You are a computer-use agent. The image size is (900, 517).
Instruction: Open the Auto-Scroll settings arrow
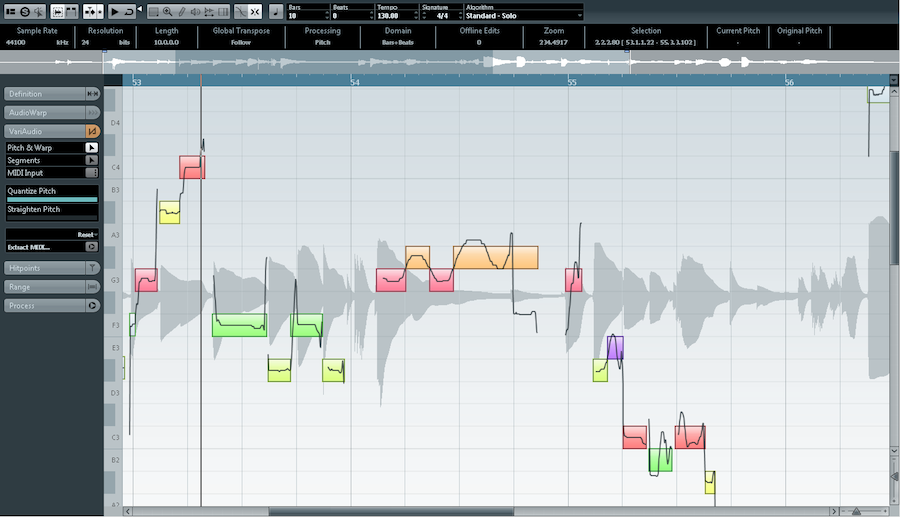coord(100,11)
